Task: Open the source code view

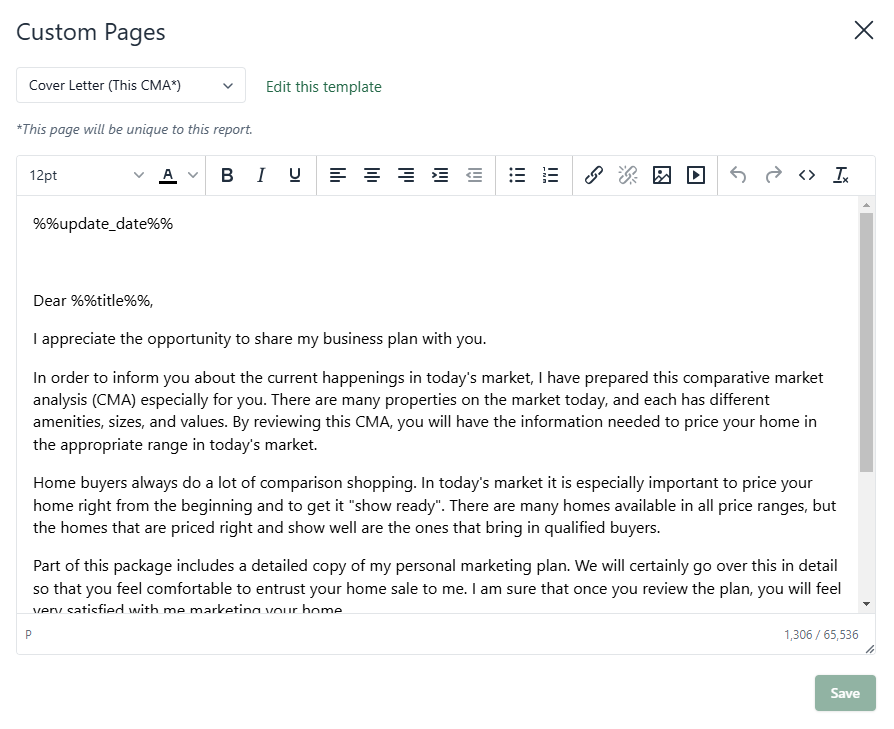Action: coord(807,175)
